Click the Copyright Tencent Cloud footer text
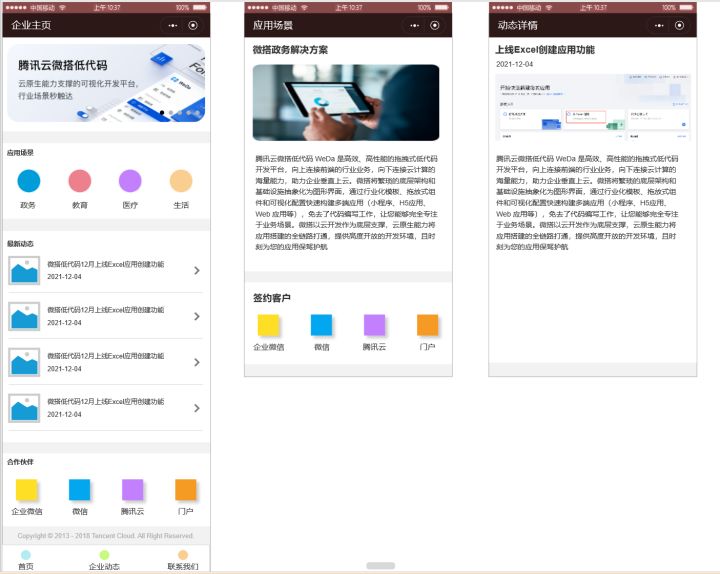 (106, 535)
